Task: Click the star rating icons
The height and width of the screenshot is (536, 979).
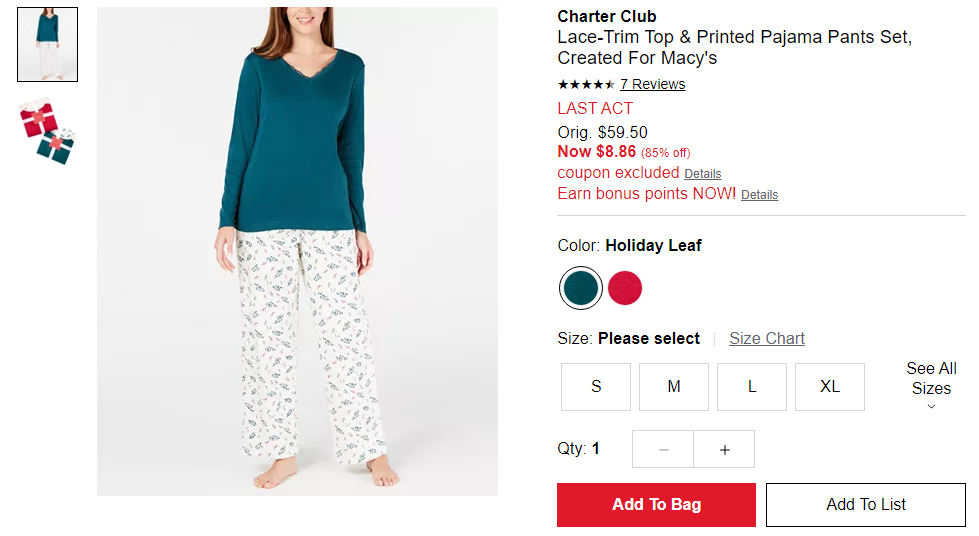Action: click(586, 84)
